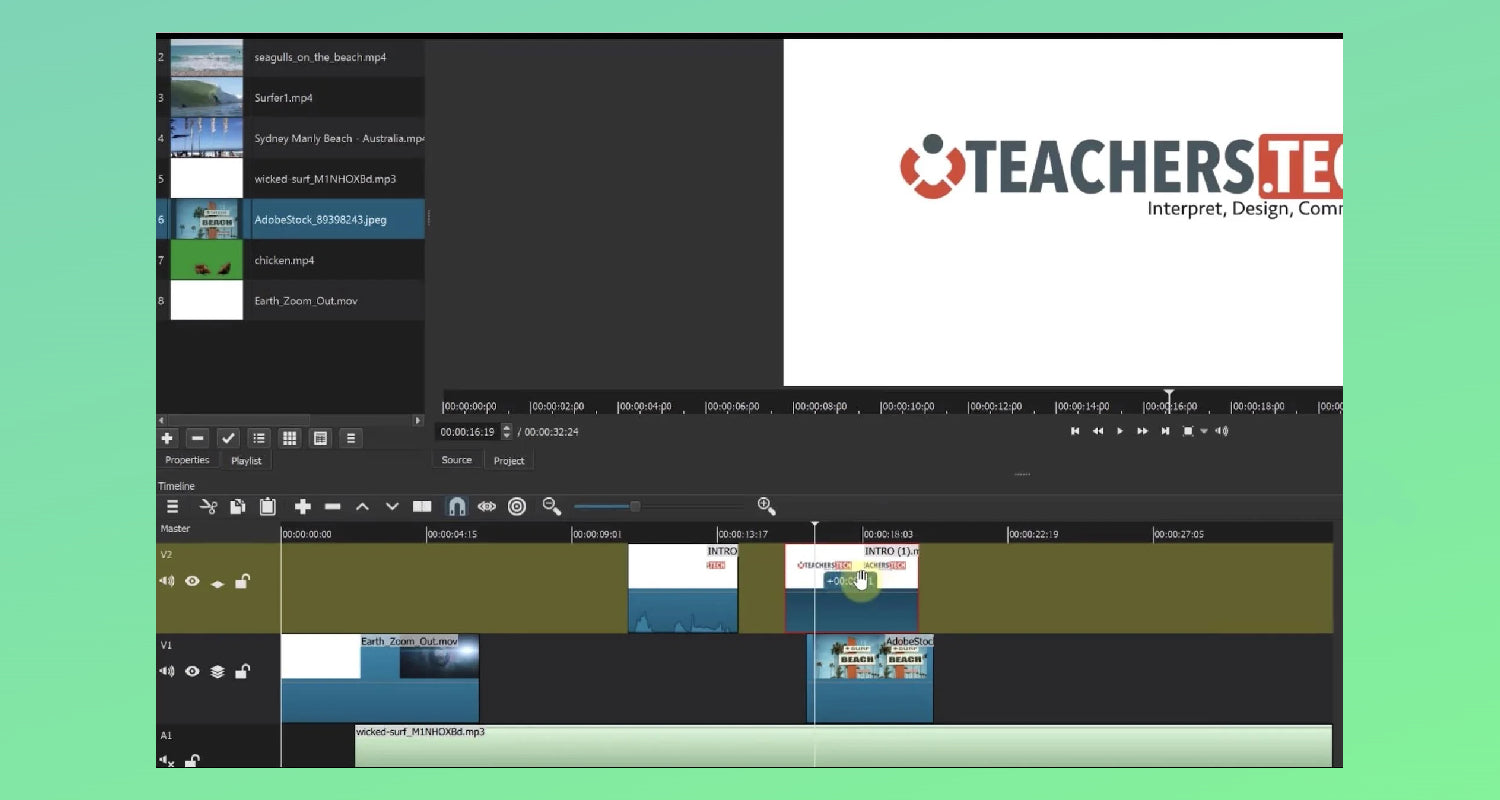Click the play button in player

tap(1120, 431)
